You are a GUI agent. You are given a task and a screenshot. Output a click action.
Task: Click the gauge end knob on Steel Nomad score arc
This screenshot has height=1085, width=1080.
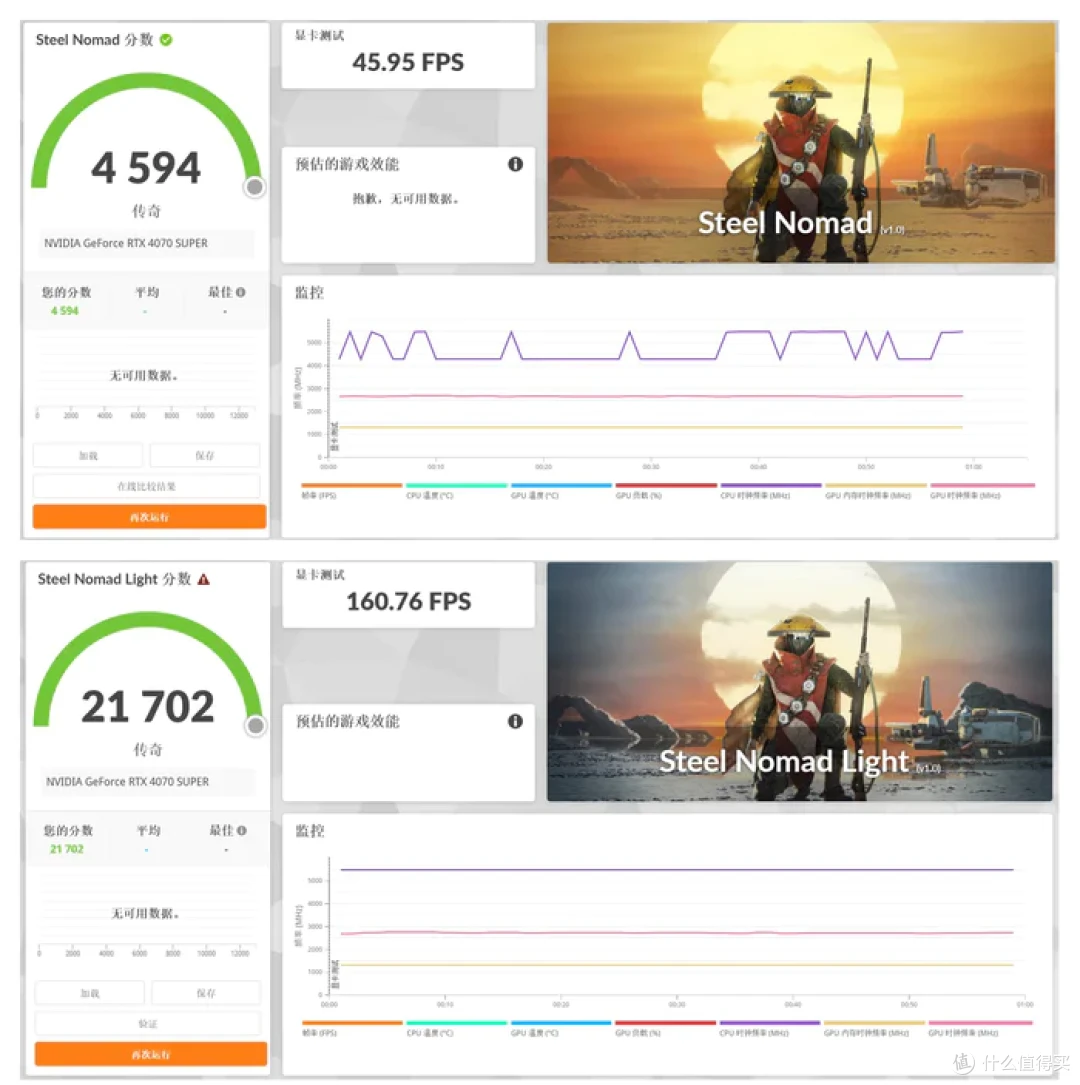point(255,187)
